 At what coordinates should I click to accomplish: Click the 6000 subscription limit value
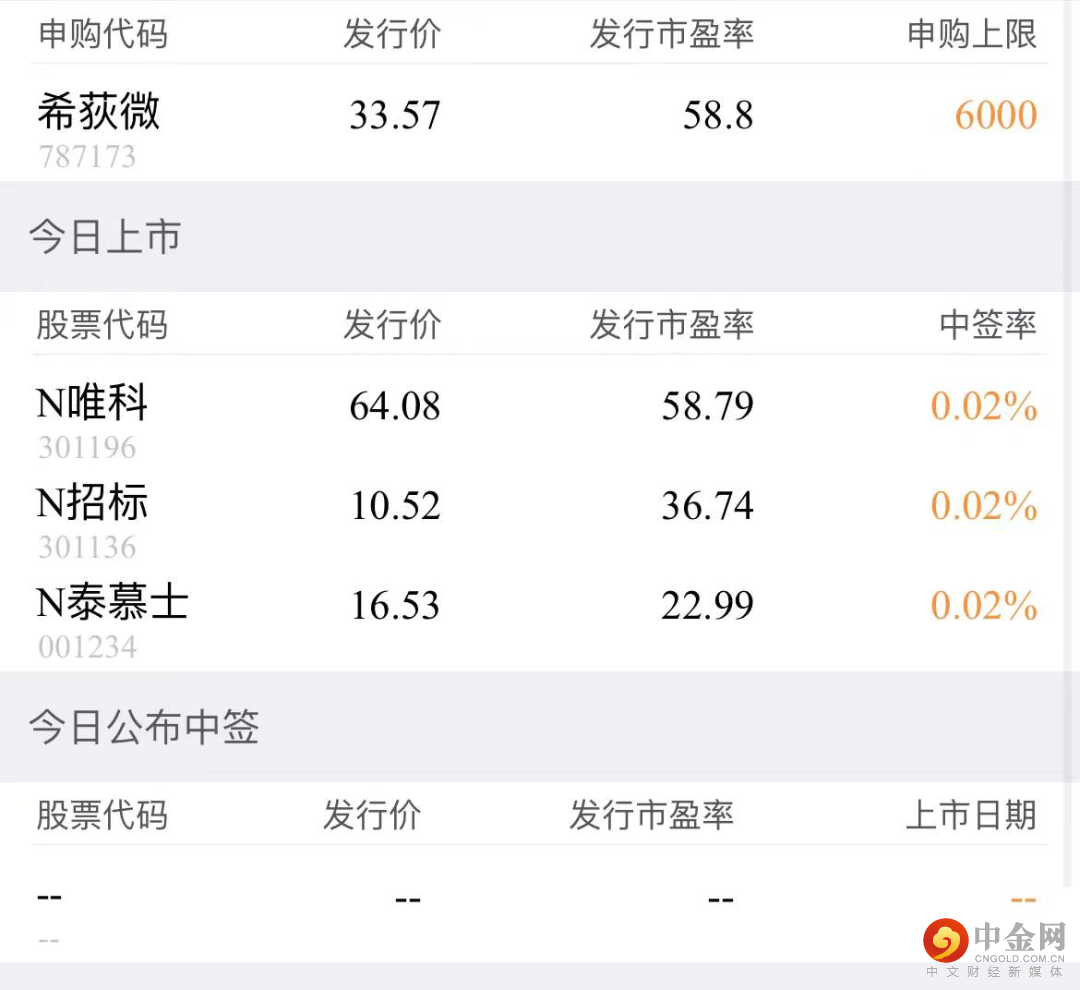tap(995, 116)
